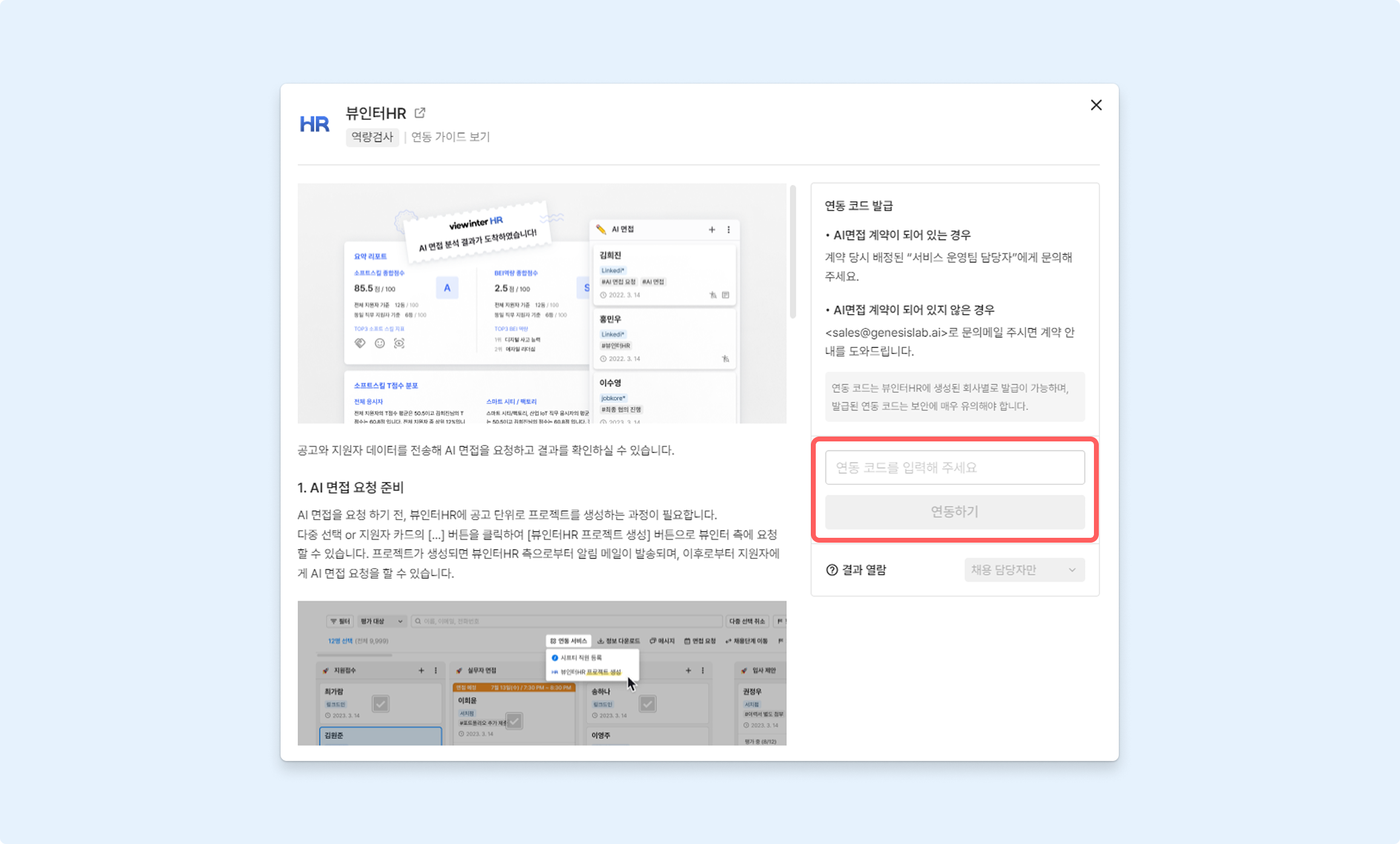This screenshot has height=844, width=1400.
Task: Toggle the checkbox on 최가람 card
Action: click(x=381, y=703)
